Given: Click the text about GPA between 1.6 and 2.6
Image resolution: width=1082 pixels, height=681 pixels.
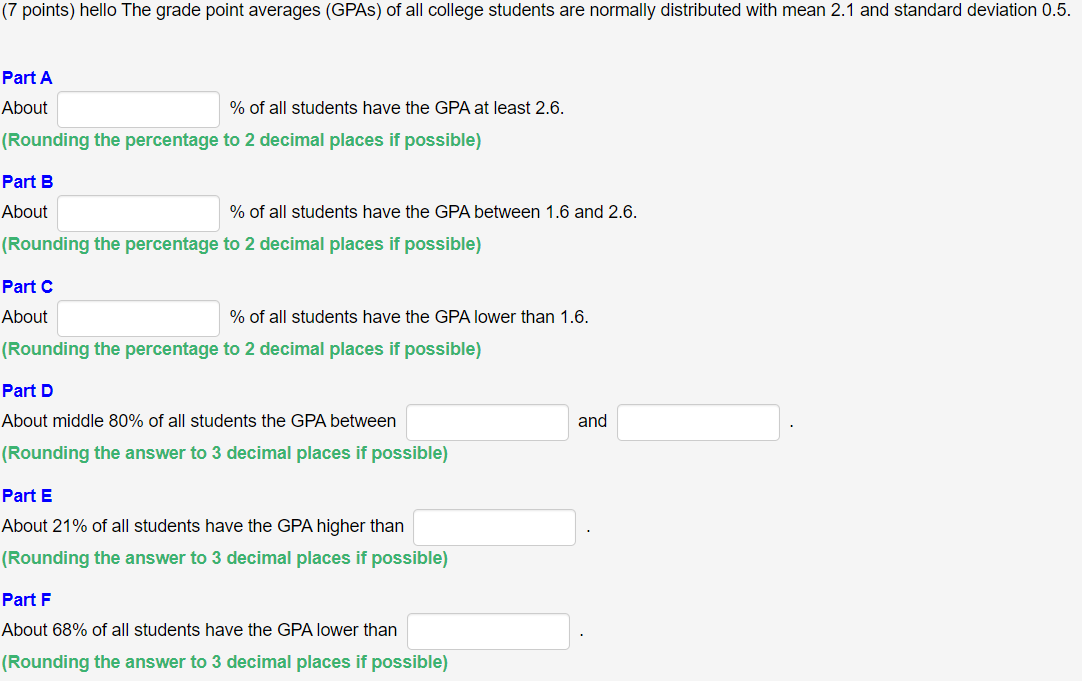Looking at the screenshot, I should [432, 212].
